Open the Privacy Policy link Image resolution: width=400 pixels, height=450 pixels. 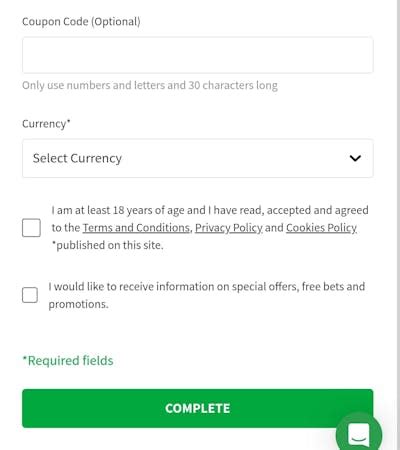coord(229,228)
